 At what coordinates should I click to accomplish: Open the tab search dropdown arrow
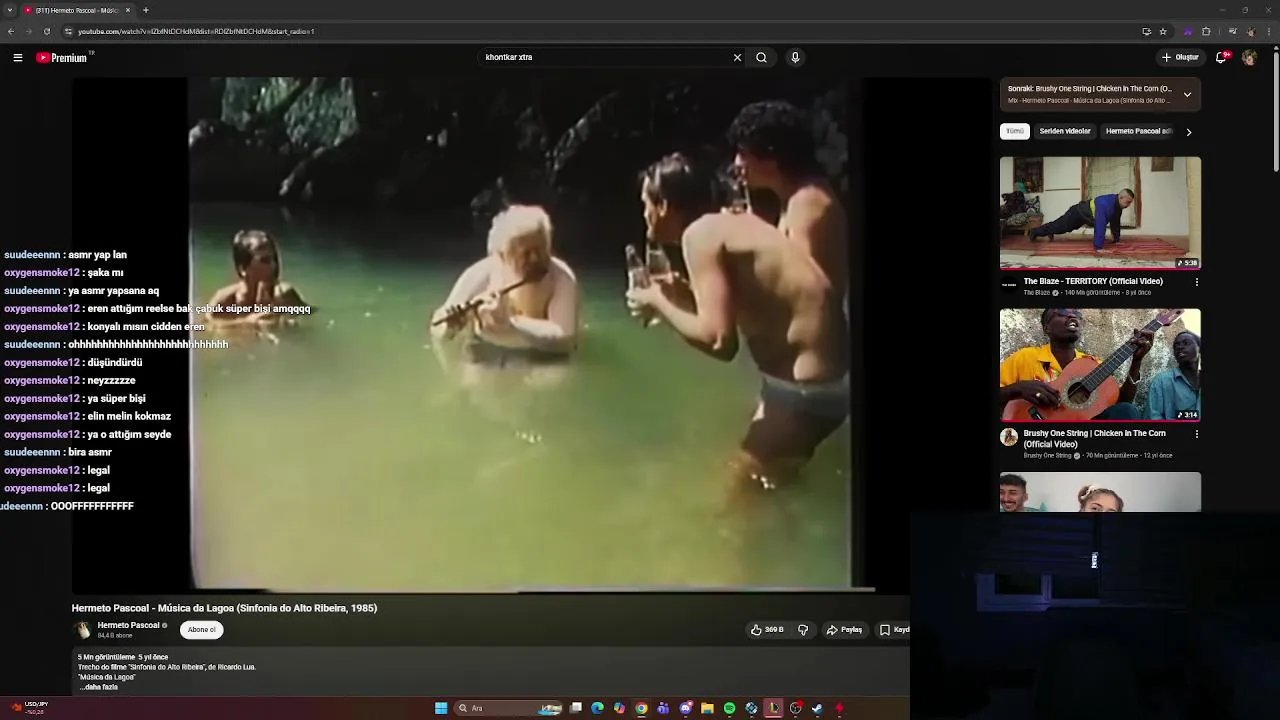click(10, 10)
